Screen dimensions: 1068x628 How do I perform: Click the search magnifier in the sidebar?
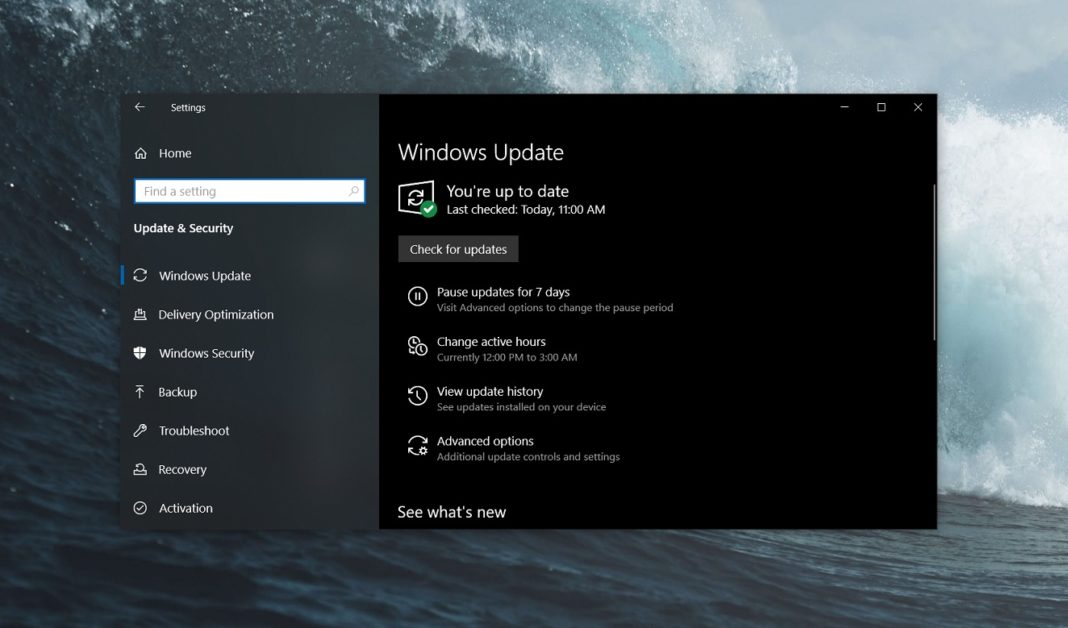(354, 190)
